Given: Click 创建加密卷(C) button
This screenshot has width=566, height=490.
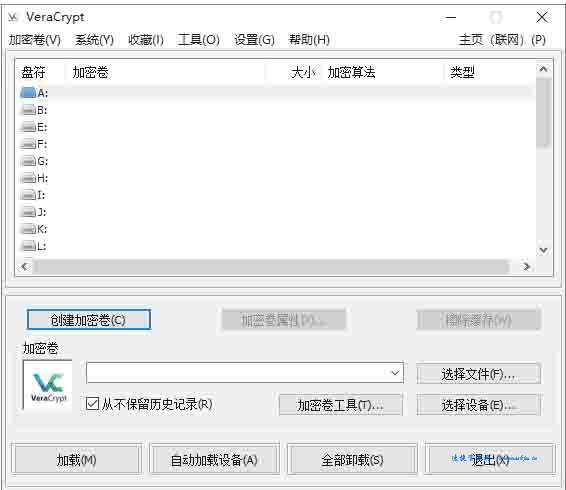Looking at the screenshot, I should pyautogui.click(x=89, y=320).
